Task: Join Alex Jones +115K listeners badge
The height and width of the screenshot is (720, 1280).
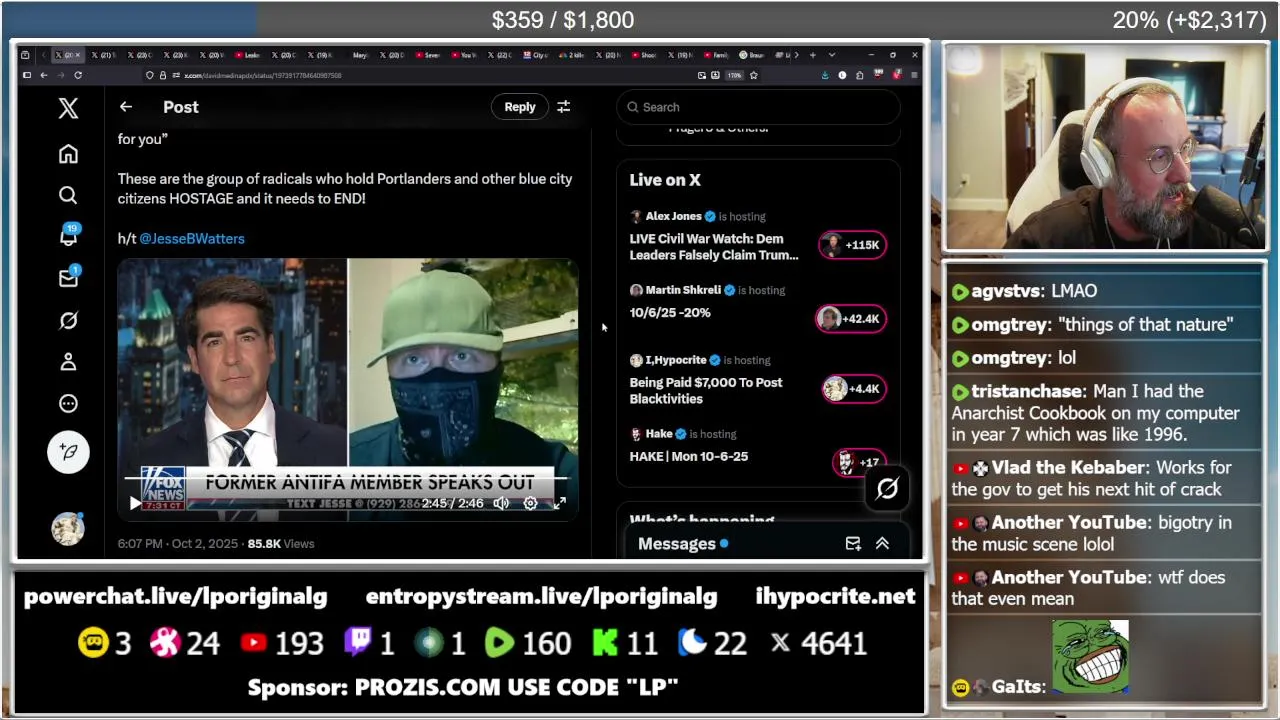Action: (x=852, y=245)
